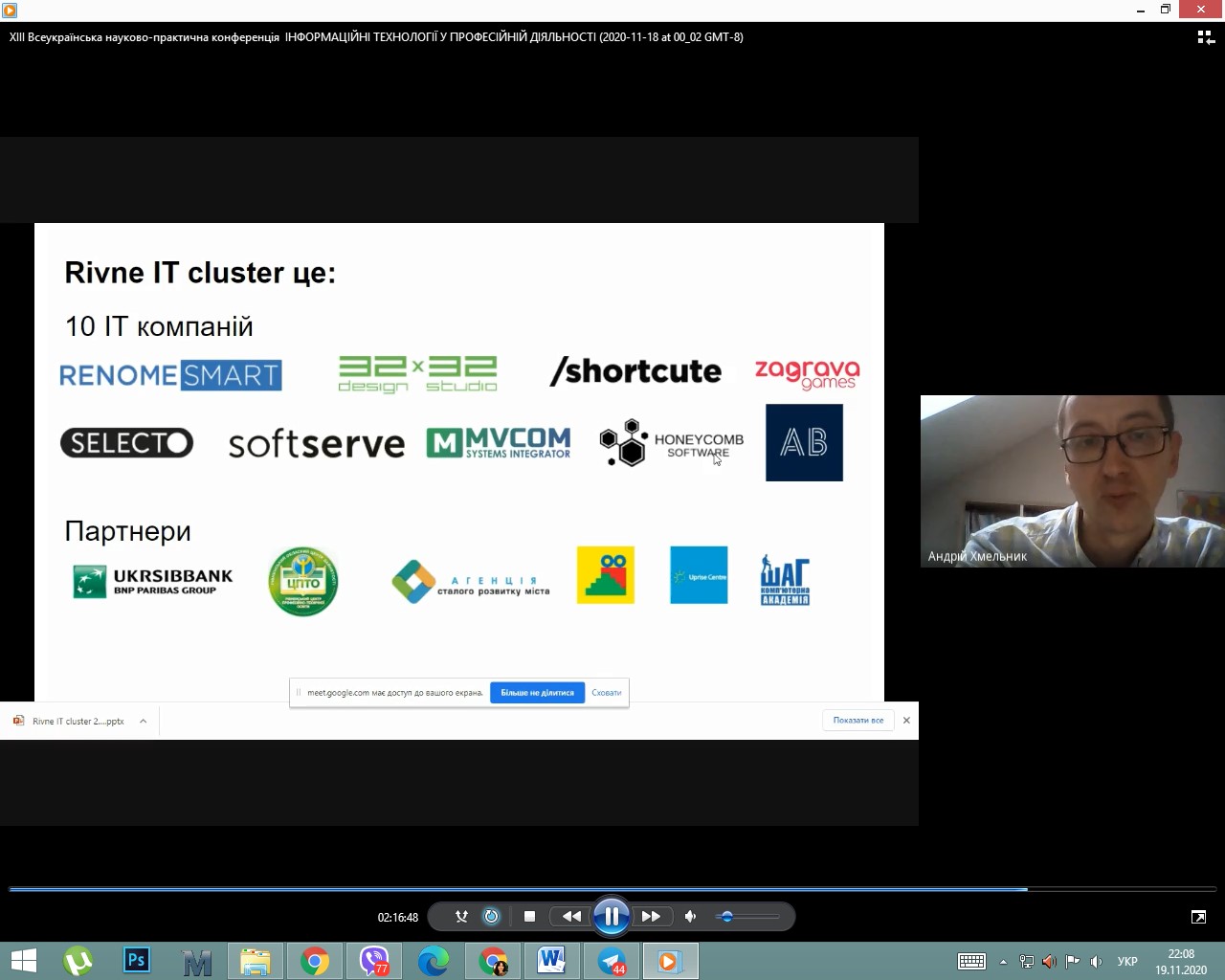The width and height of the screenshot is (1225, 980).
Task: Click the SELECTO logo
Action: pyautogui.click(x=126, y=443)
